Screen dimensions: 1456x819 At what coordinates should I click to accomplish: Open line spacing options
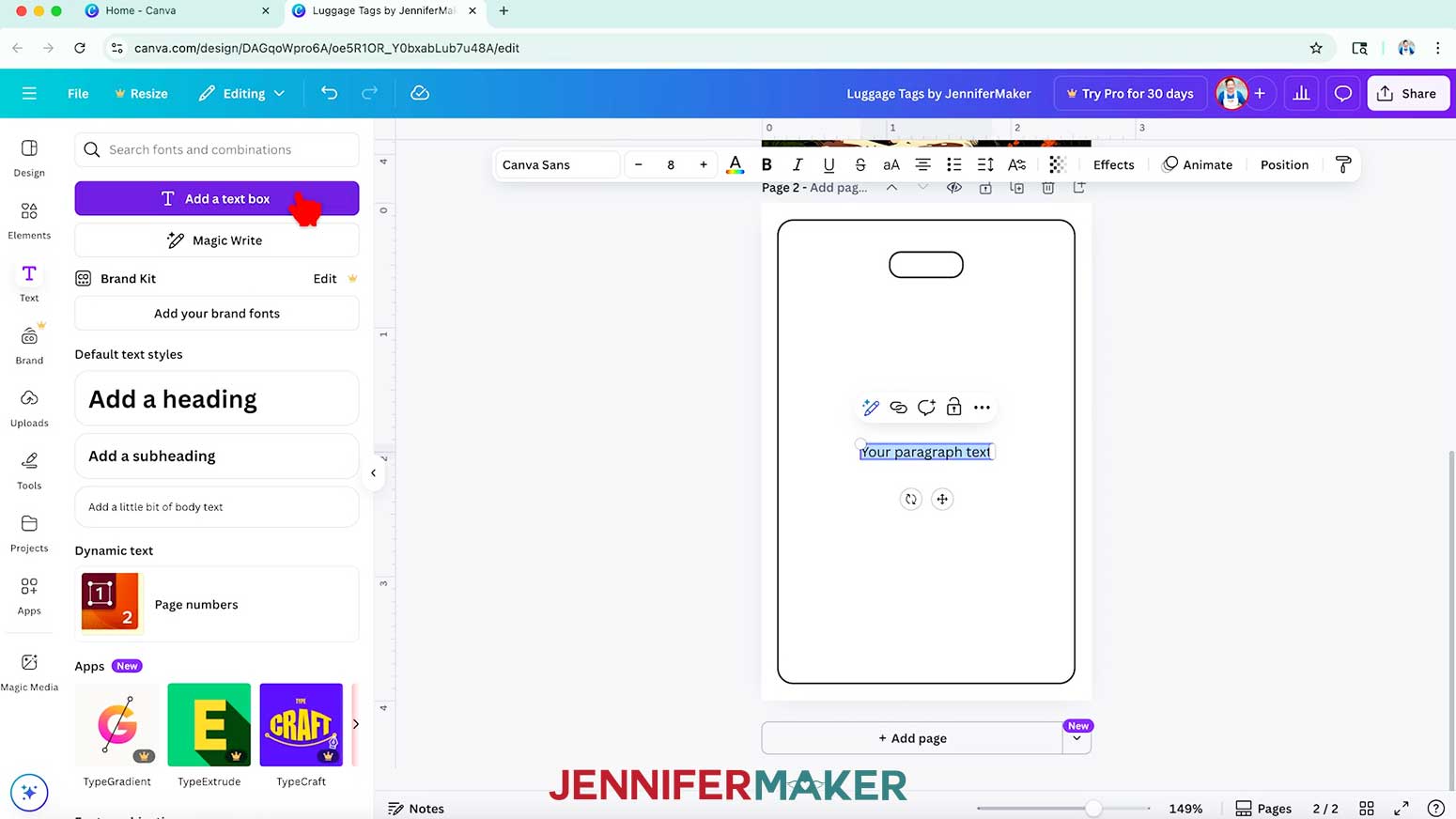pyautogui.click(x=985, y=164)
